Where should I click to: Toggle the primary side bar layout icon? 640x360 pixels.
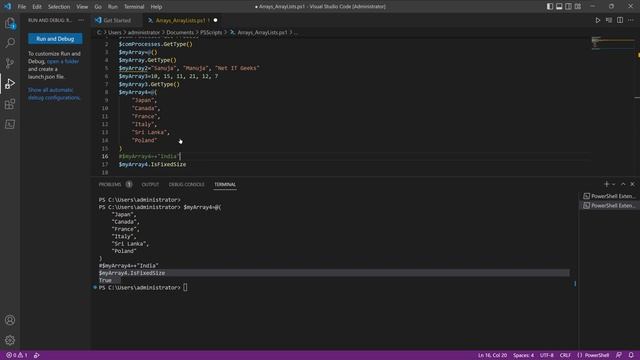[550, 7]
